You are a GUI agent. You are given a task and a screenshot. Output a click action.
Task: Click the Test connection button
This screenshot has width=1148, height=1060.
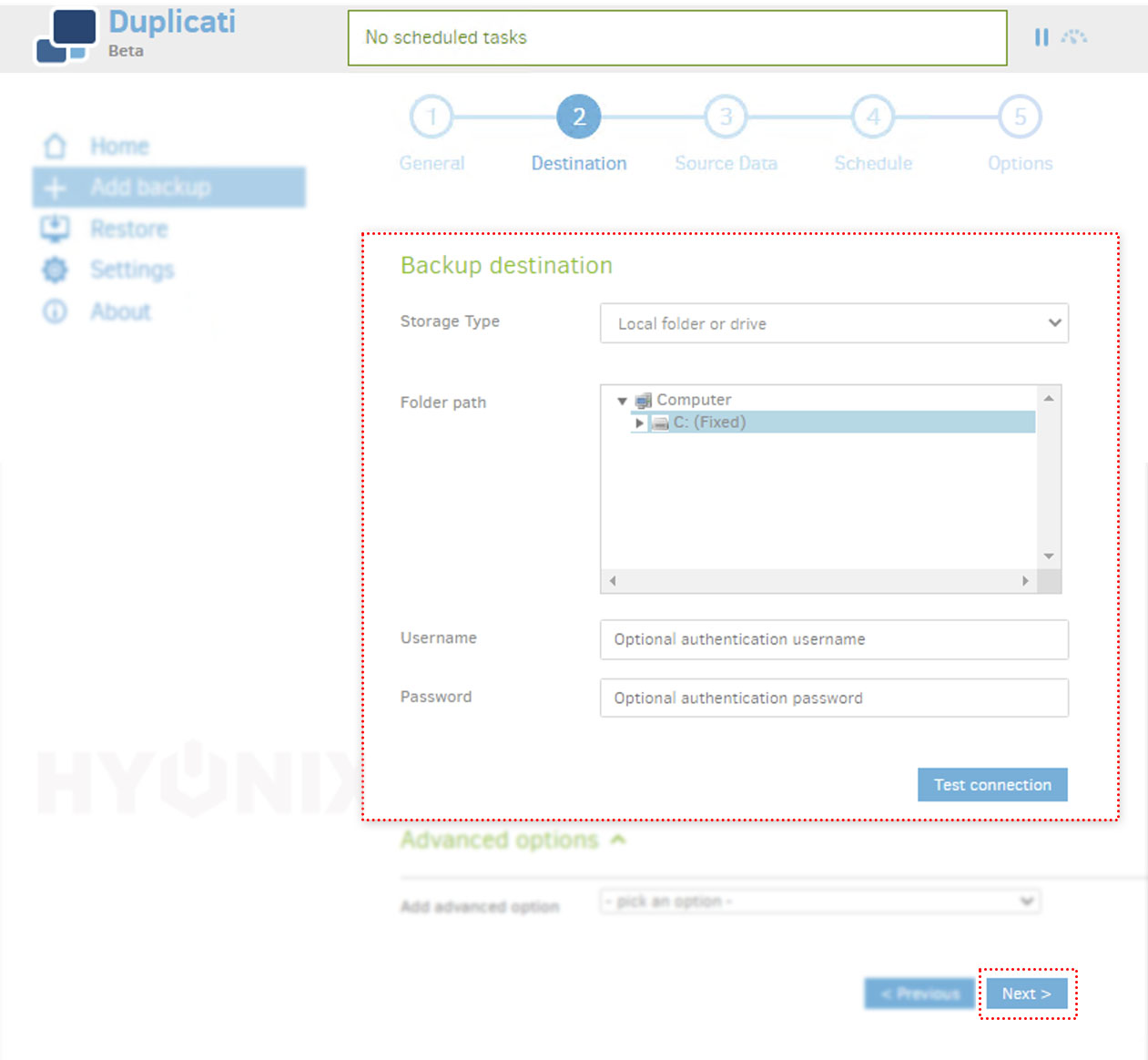991,784
